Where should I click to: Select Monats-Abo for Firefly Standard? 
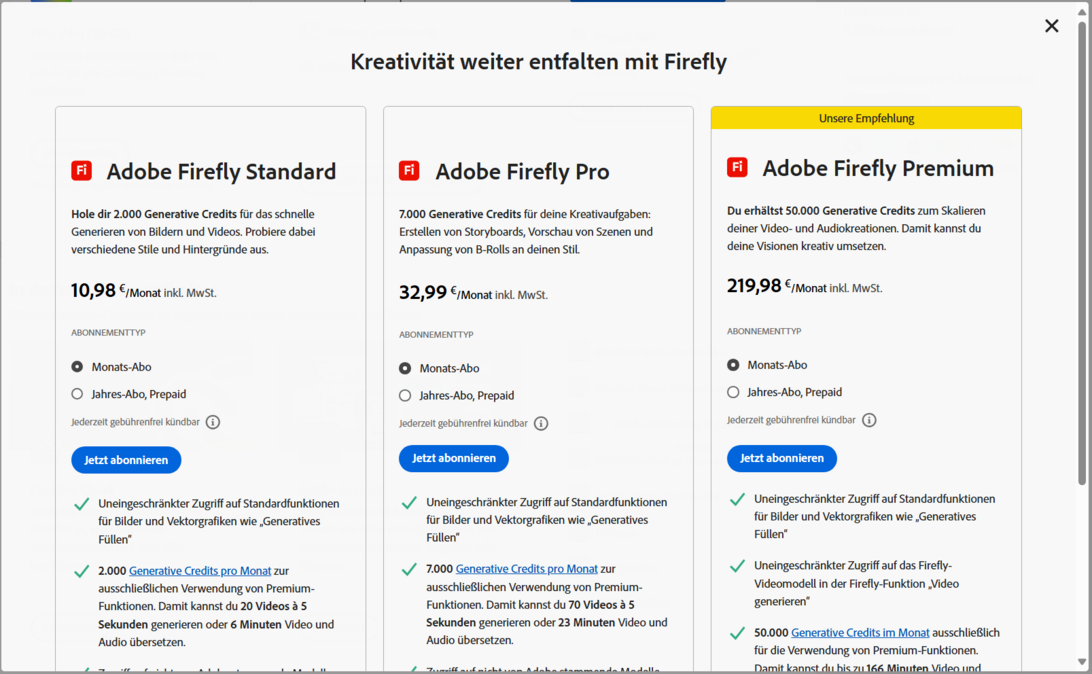pos(77,367)
